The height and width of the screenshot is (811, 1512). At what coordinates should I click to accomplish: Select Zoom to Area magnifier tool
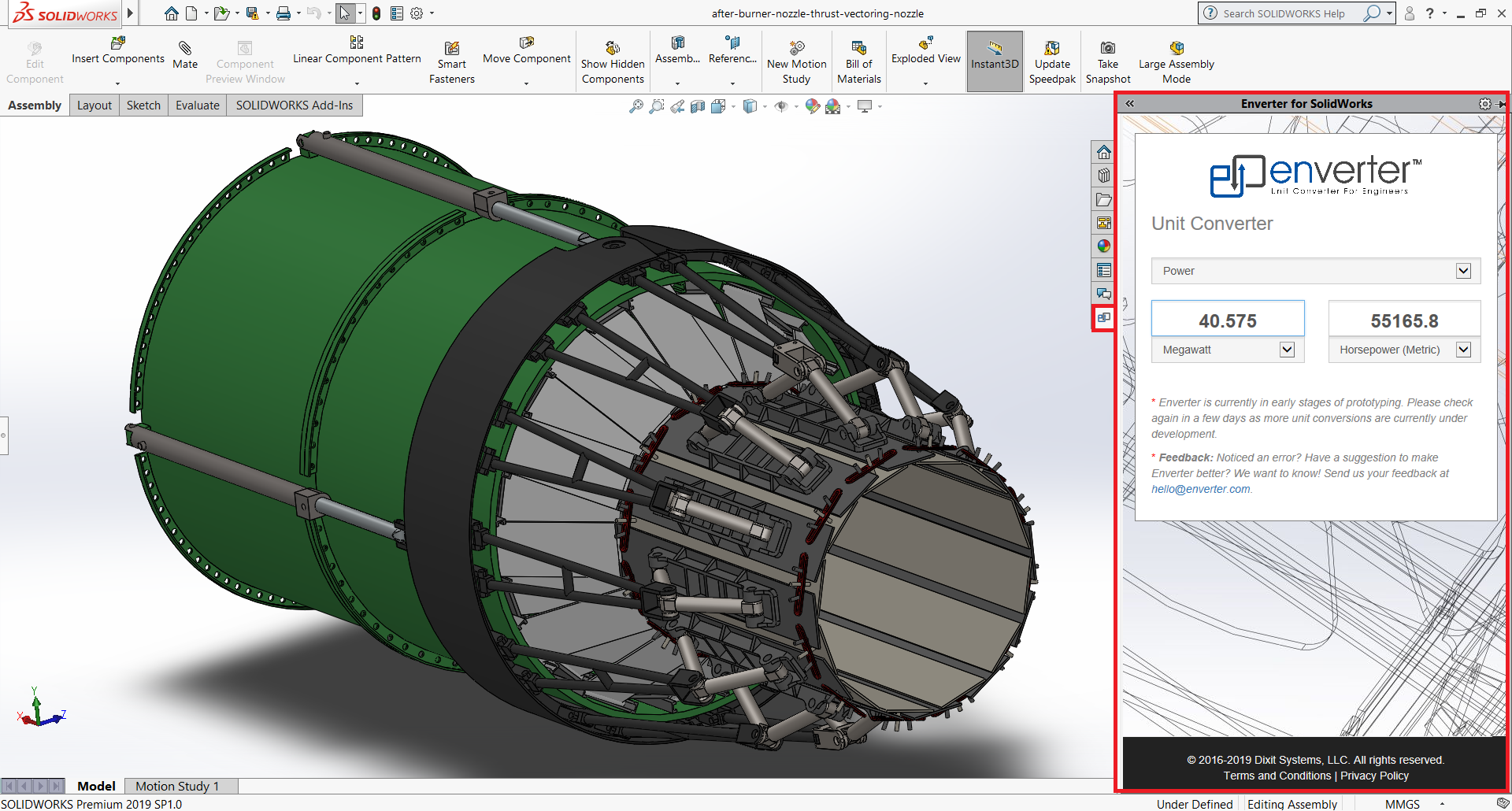coord(657,106)
